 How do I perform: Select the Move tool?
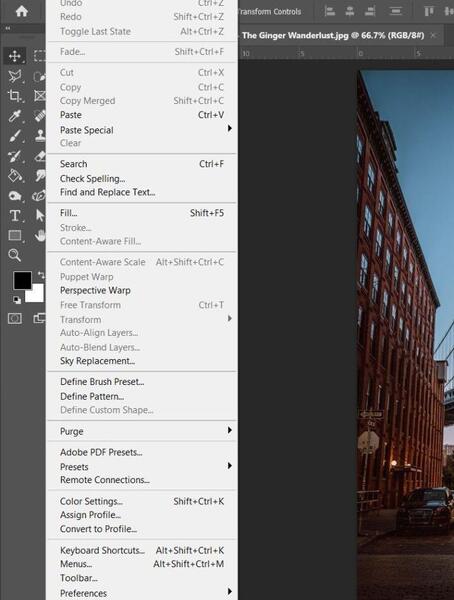15,56
